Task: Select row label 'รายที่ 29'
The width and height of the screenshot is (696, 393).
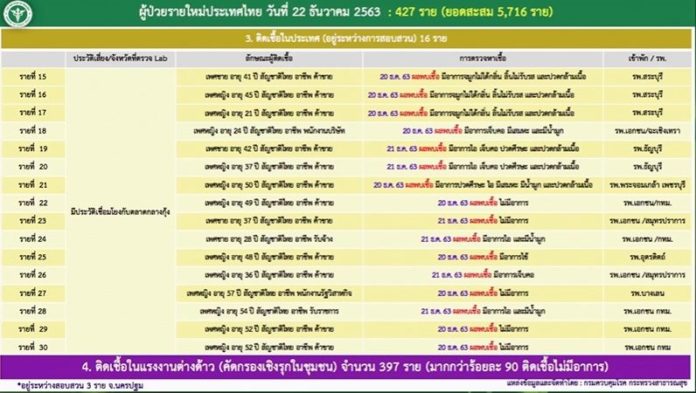Action: pyautogui.click(x=33, y=329)
